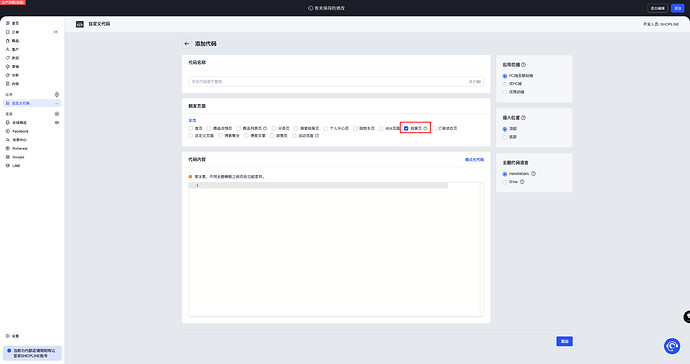The image size is (690, 364).
Task: Click the help icon beside 结账页 checkbox
Action: pos(426,129)
